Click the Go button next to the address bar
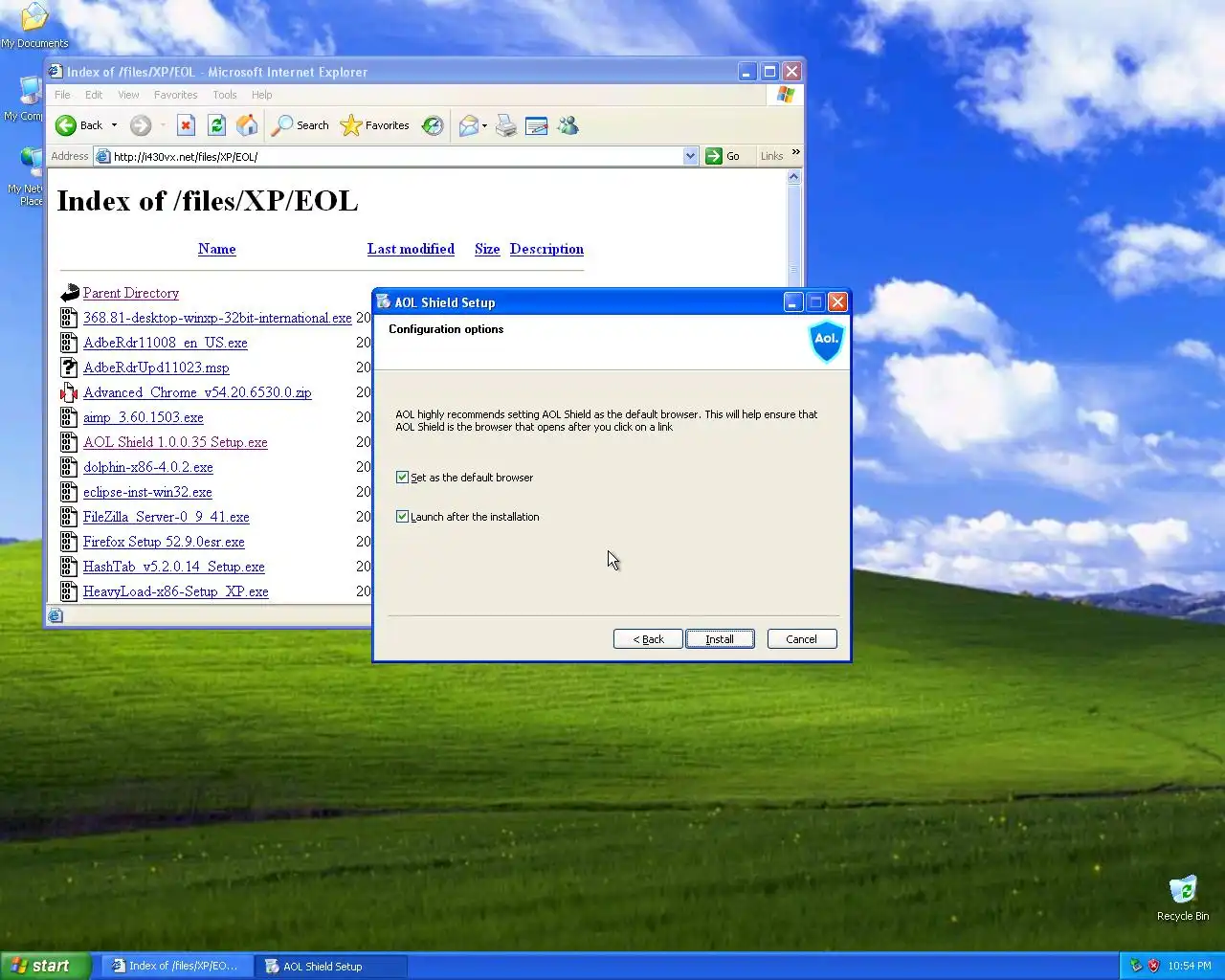1225x980 pixels. tap(723, 156)
